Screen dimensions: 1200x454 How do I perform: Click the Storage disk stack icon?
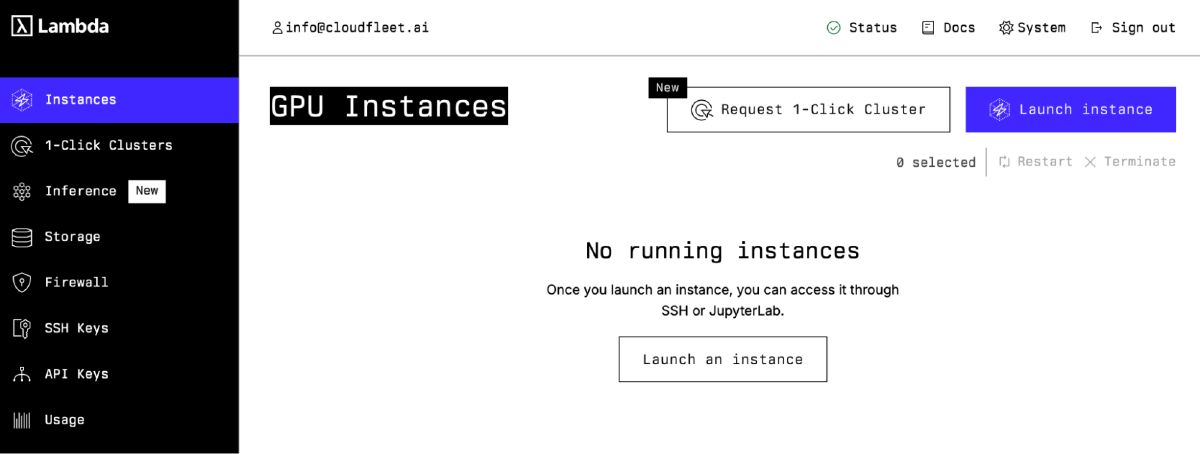(22, 237)
